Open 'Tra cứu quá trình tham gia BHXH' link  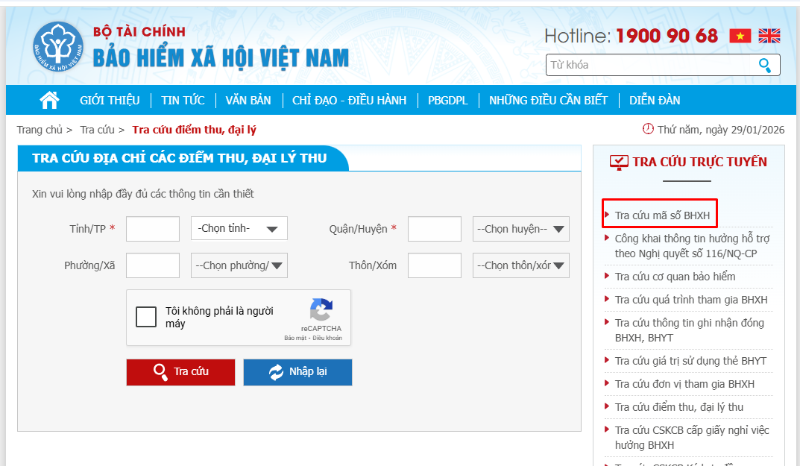pyautogui.click(x=691, y=300)
